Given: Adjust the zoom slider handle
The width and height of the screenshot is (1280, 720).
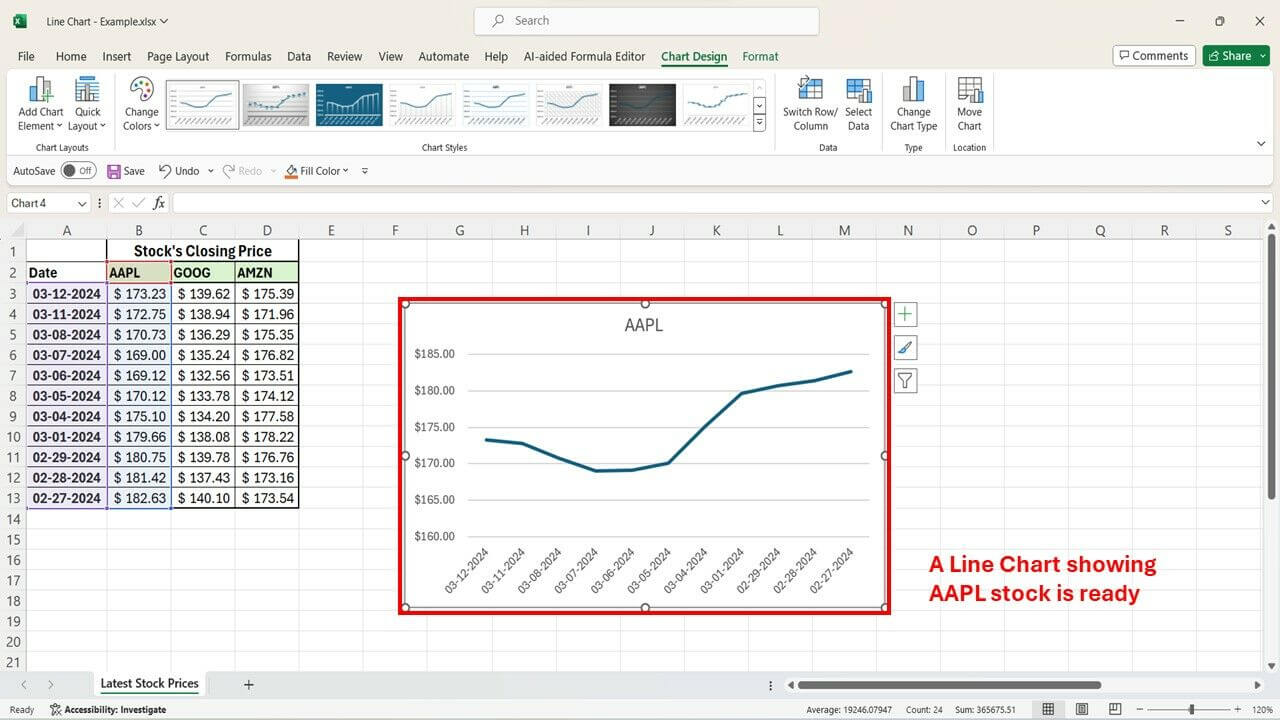Looking at the screenshot, I should tap(1191, 709).
